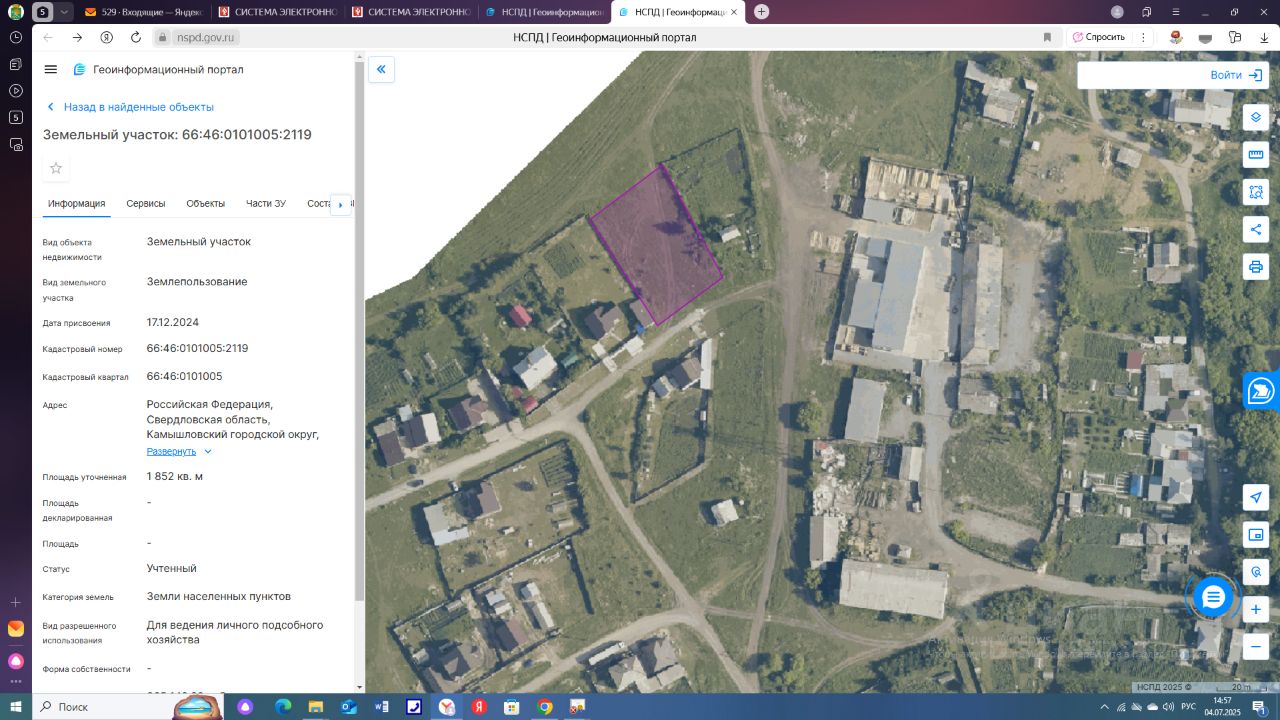Viewport: 1280px width, 720px height.
Task: Go back to found objects list
Action: click(130, 107)
